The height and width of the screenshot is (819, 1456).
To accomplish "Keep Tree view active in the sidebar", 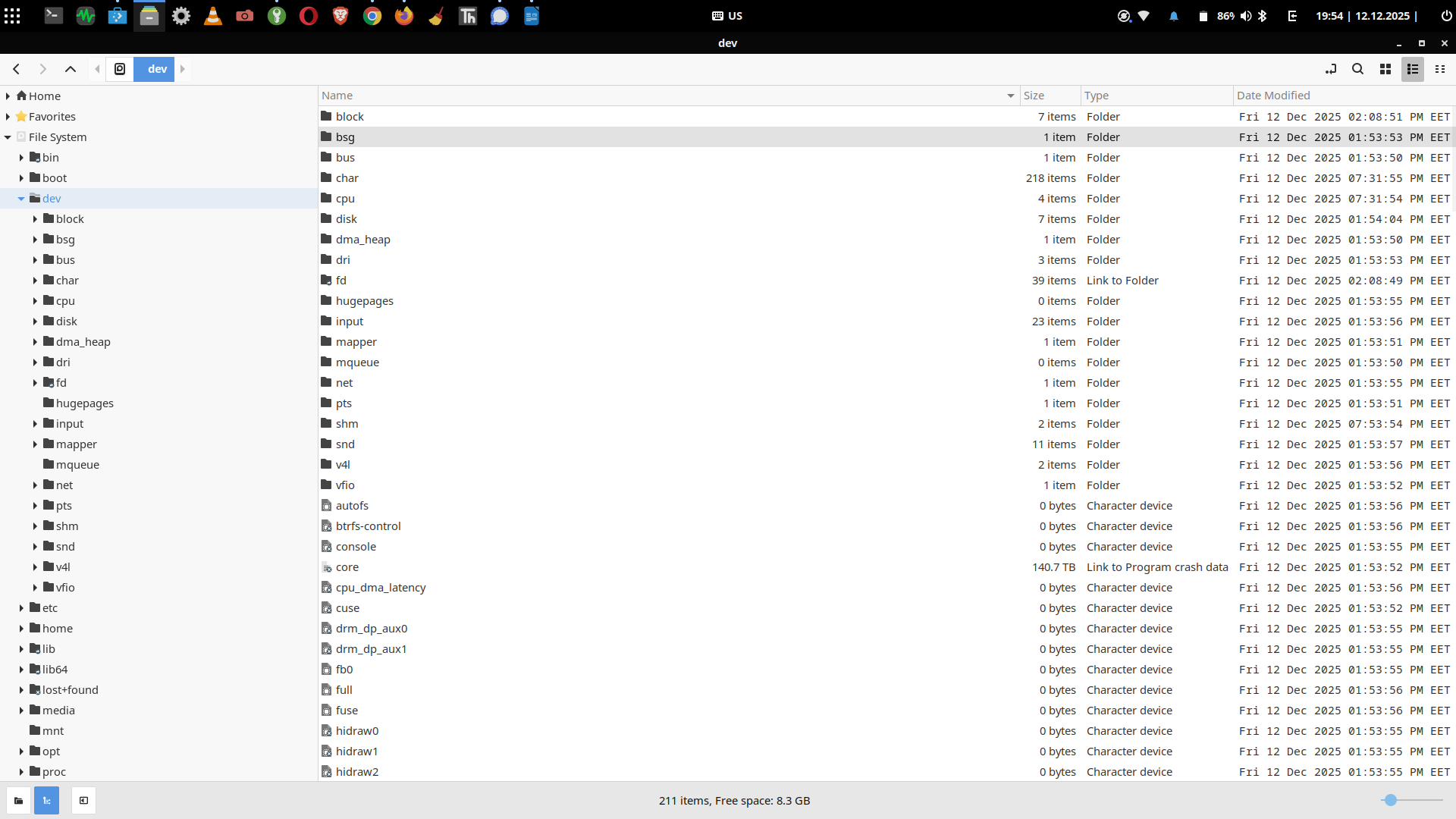I will click(x=46, y=800).
